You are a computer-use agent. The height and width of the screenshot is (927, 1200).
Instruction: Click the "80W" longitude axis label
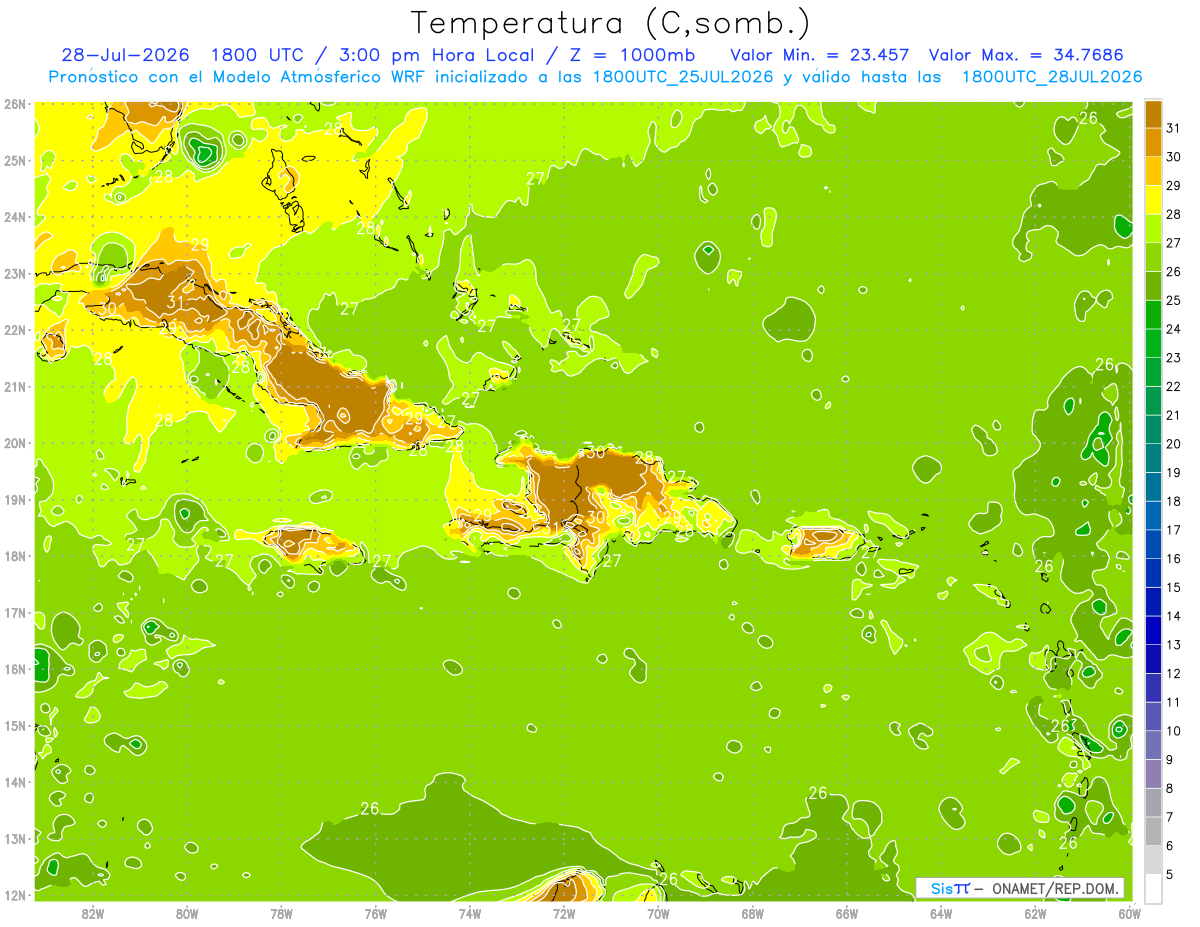(x=187, y=913)
